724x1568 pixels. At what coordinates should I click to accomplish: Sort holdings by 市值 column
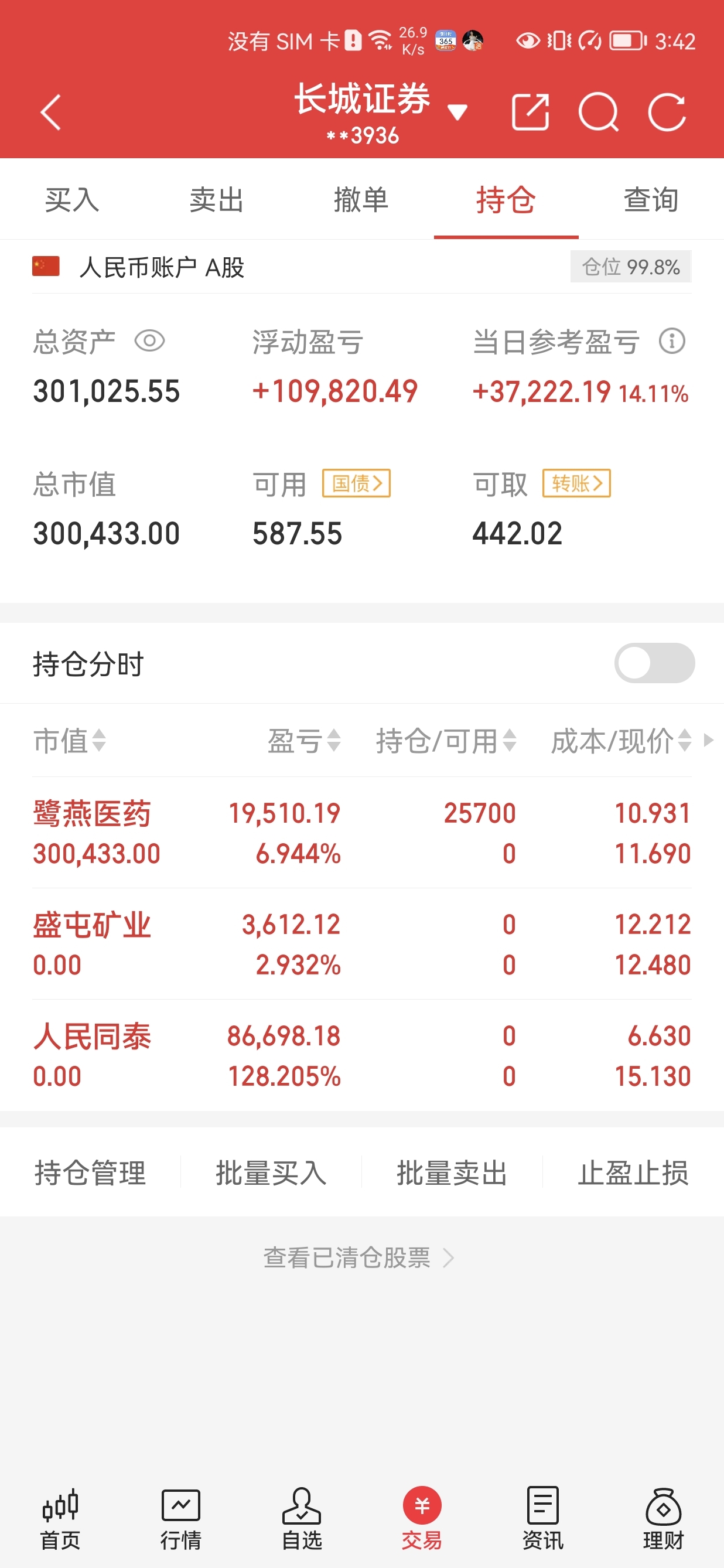click(x=69, y=741)
